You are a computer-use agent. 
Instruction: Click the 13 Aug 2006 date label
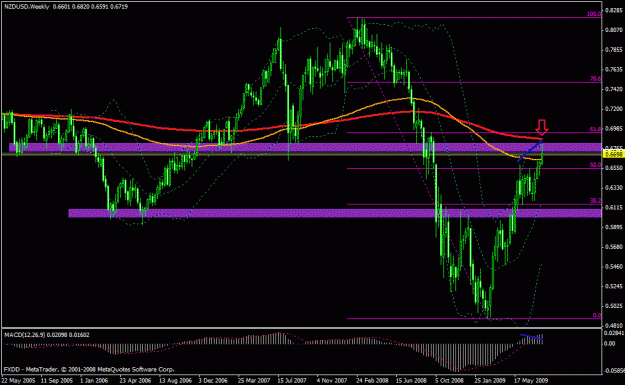click(175, 380)
